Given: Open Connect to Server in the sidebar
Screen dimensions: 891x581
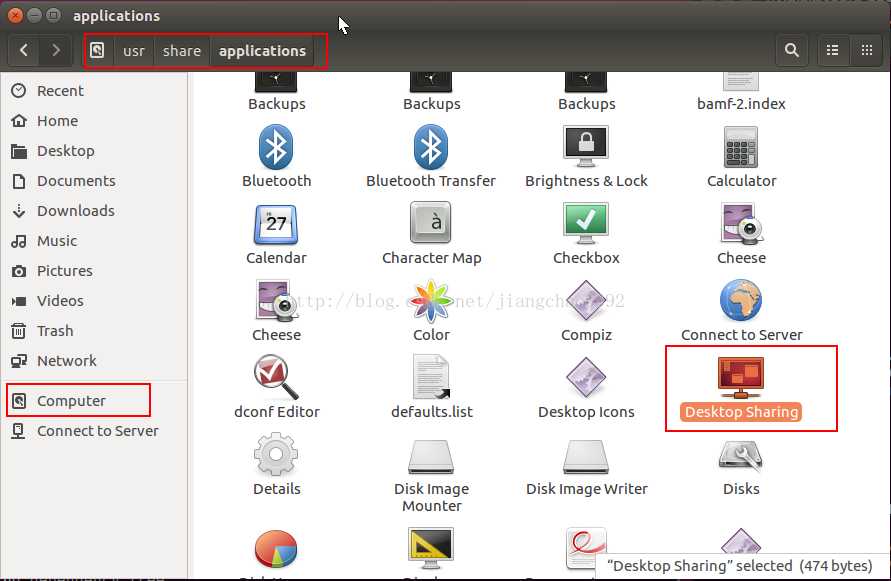Looking at the screenshot, I should coord(94,431).
